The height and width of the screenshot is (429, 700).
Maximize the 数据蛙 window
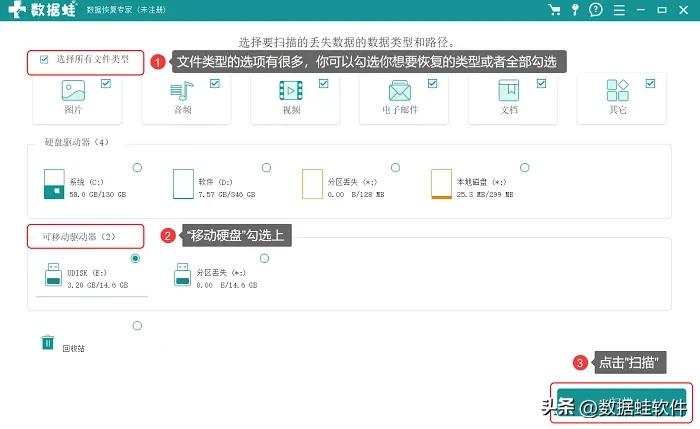pos(662,10)
